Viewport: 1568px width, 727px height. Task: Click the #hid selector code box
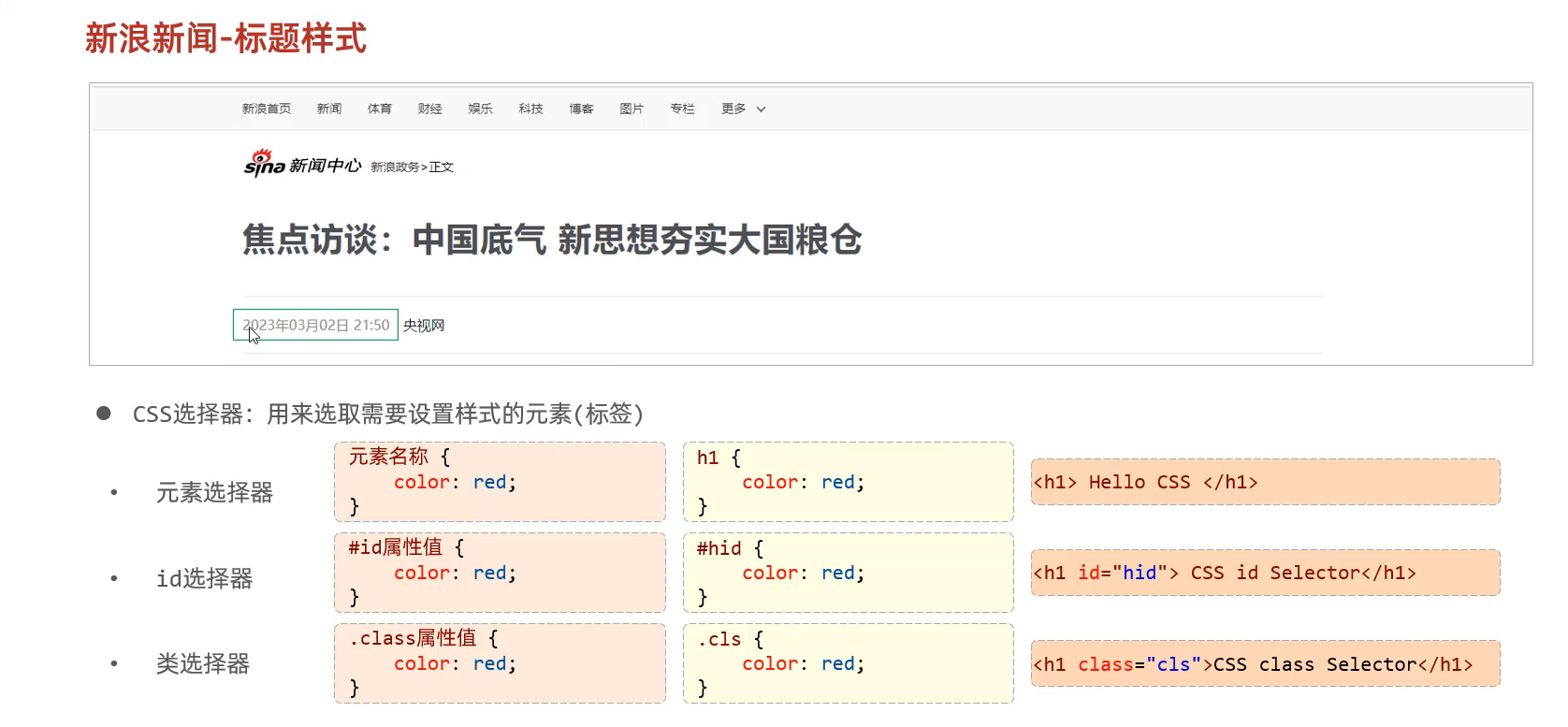click(848, 573)
